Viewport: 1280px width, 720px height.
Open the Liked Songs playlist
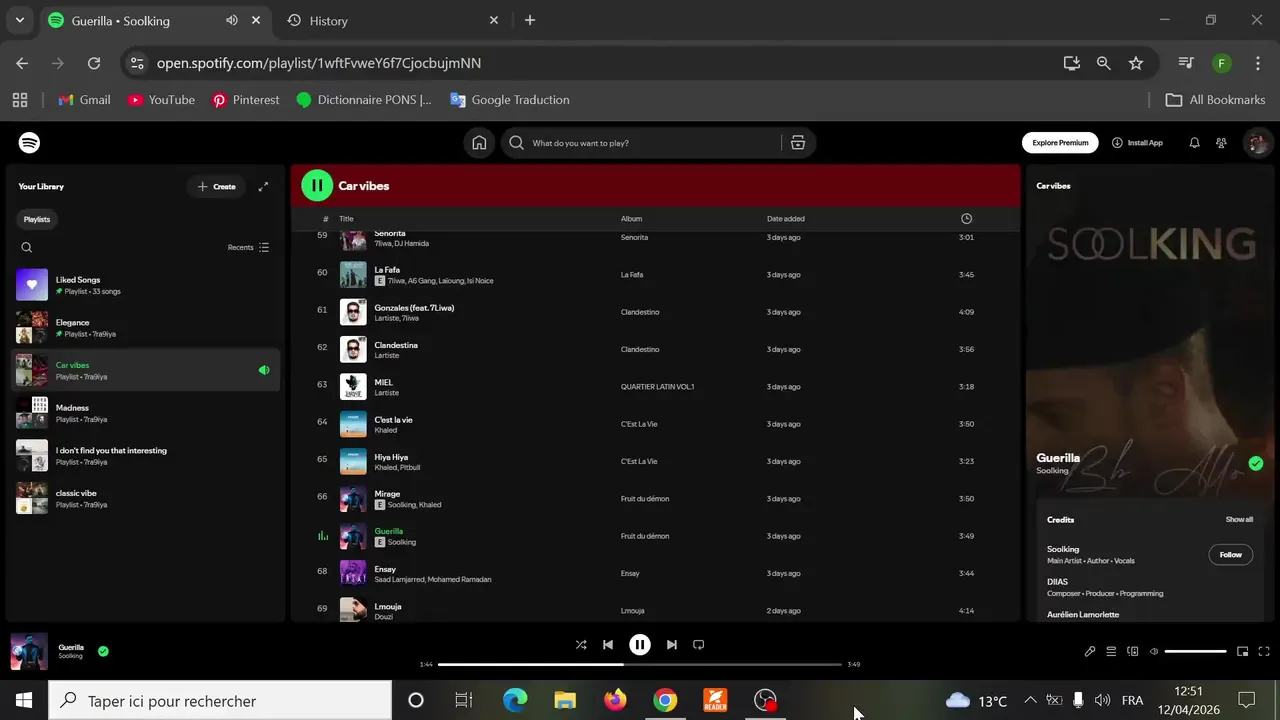click(145, 285)
